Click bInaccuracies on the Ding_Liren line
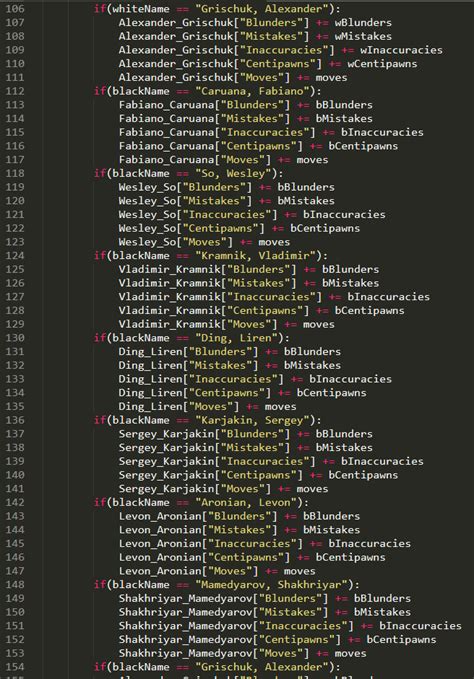This screenshot has height=679, width=474. [351, 379]
